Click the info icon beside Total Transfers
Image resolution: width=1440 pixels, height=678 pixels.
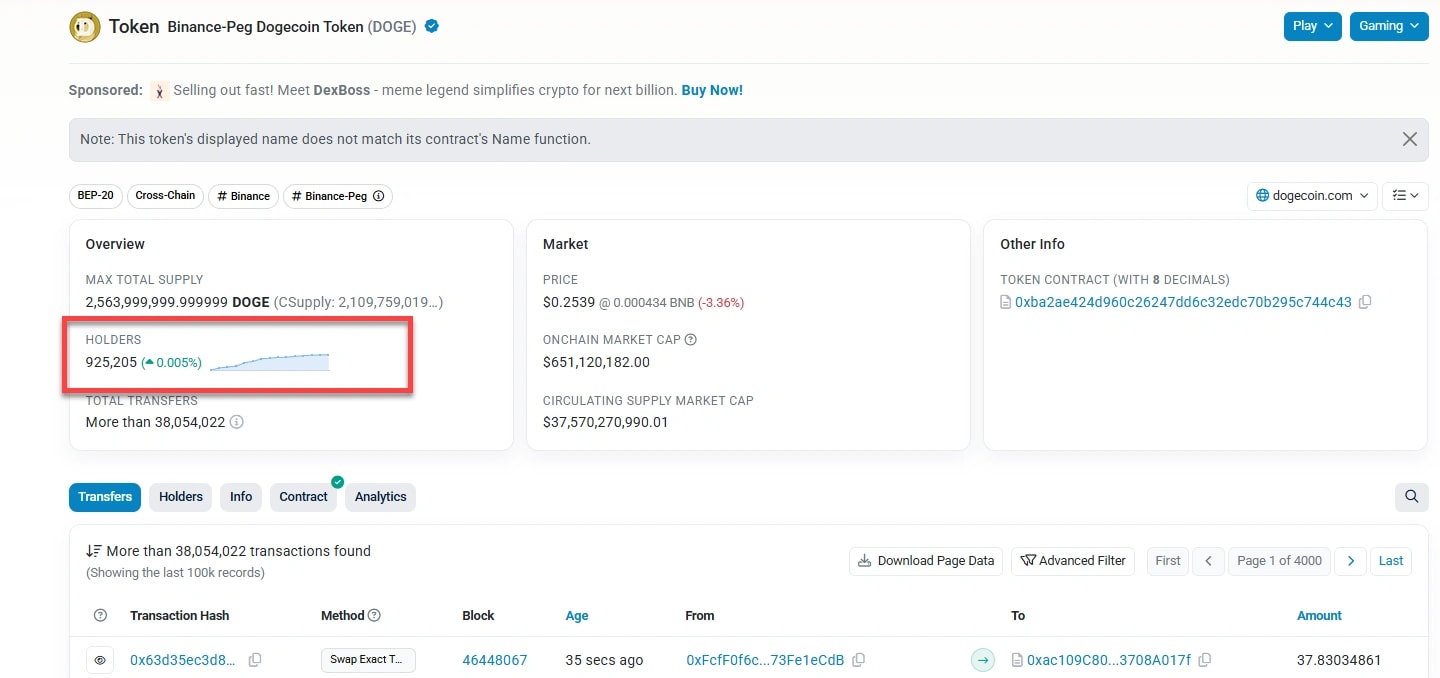pos(237,422)
